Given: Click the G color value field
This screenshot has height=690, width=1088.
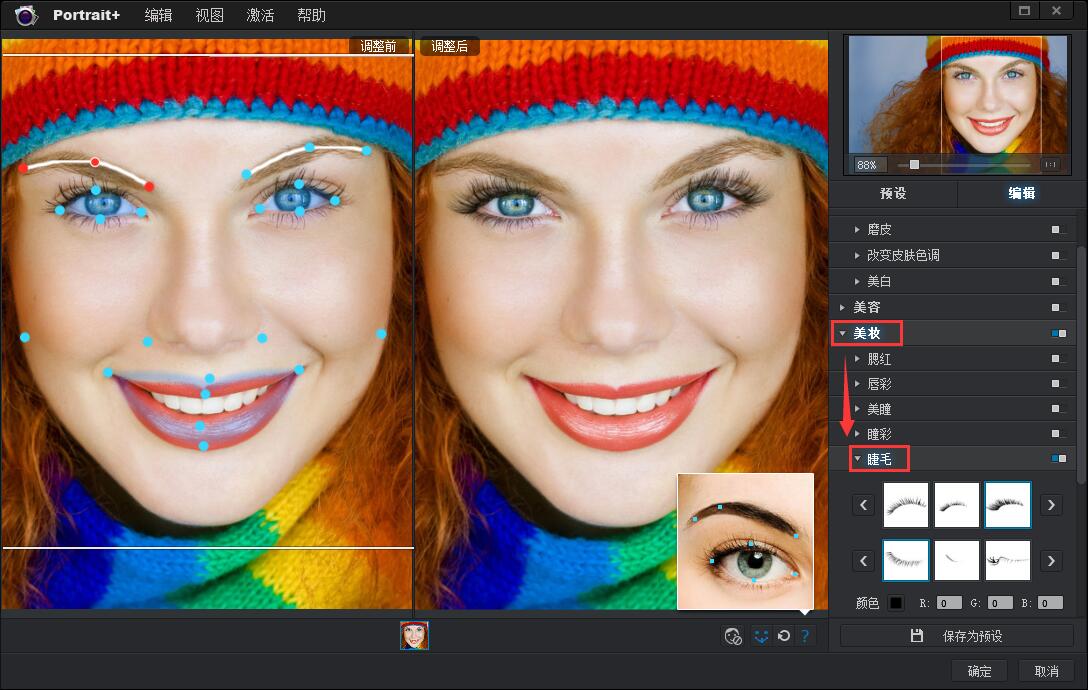Looking at the screenshot, I should click(1000, 603).
